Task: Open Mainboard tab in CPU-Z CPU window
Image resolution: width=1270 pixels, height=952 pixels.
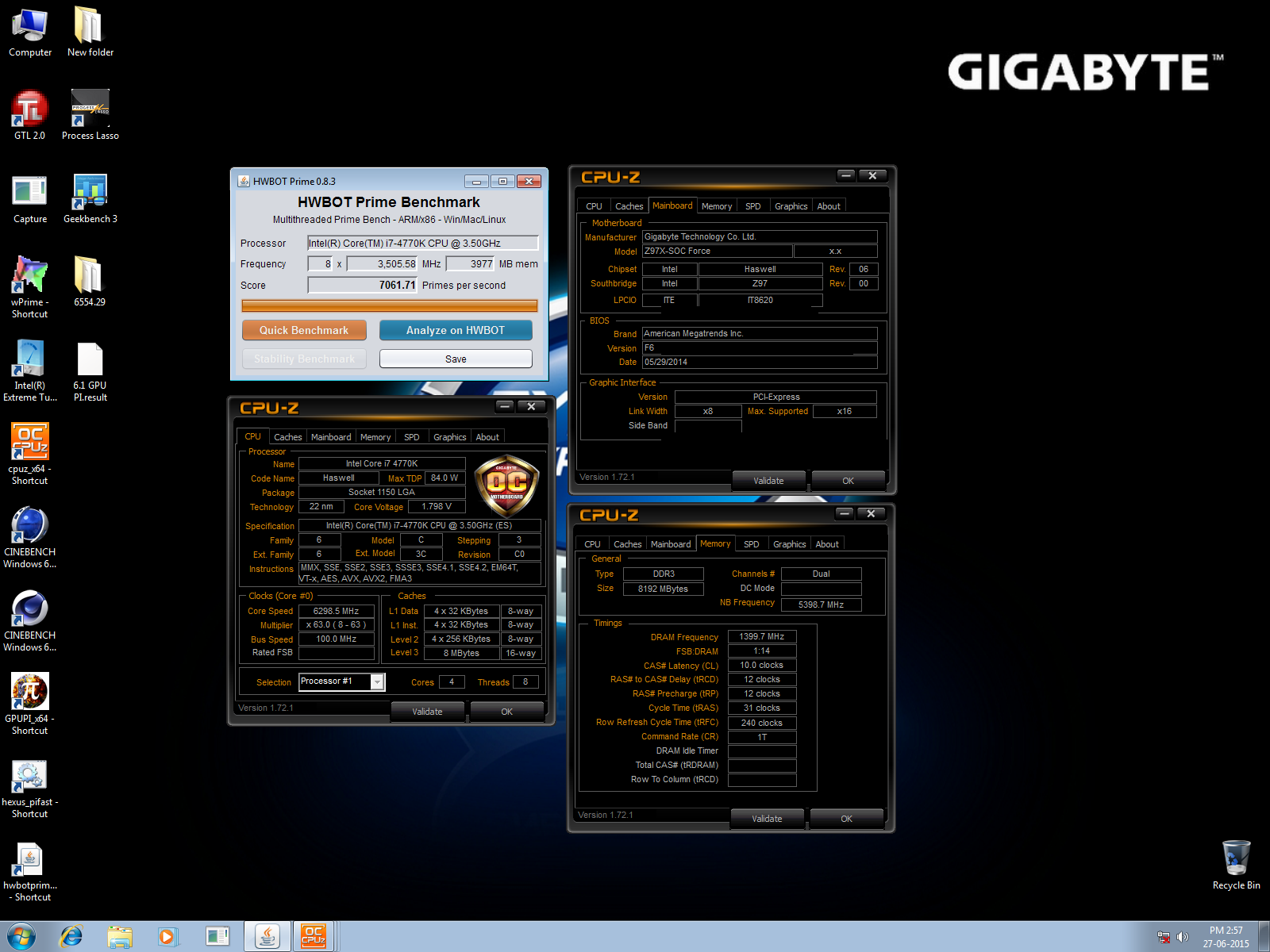Action: point(331,437)
